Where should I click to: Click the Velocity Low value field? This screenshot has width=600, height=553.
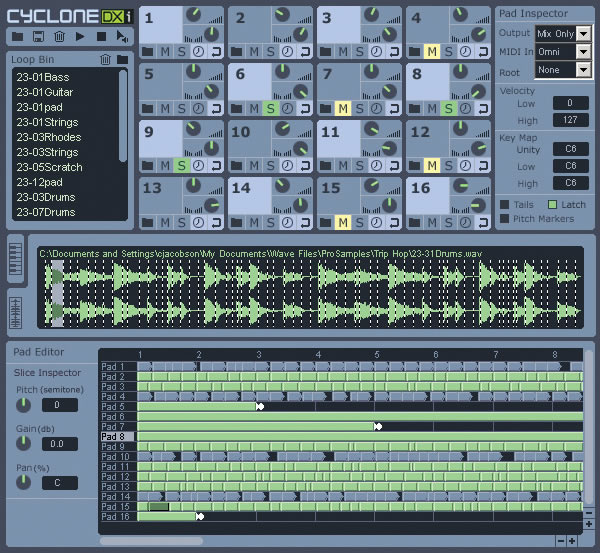click(x=571, y=103)
